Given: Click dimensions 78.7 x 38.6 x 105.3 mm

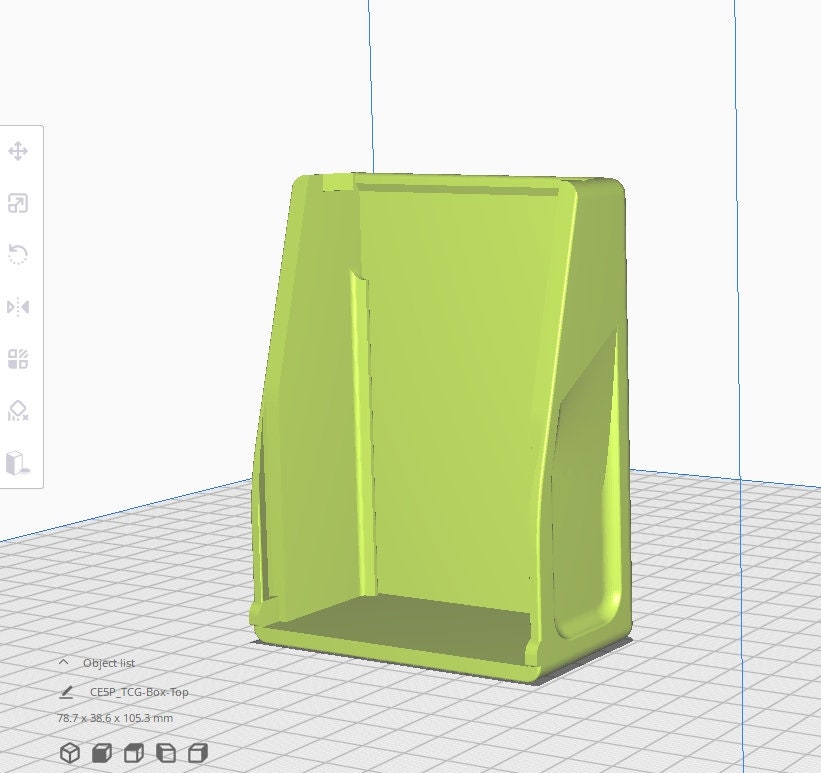Looking at the screenshot, I should pos(115,718).
